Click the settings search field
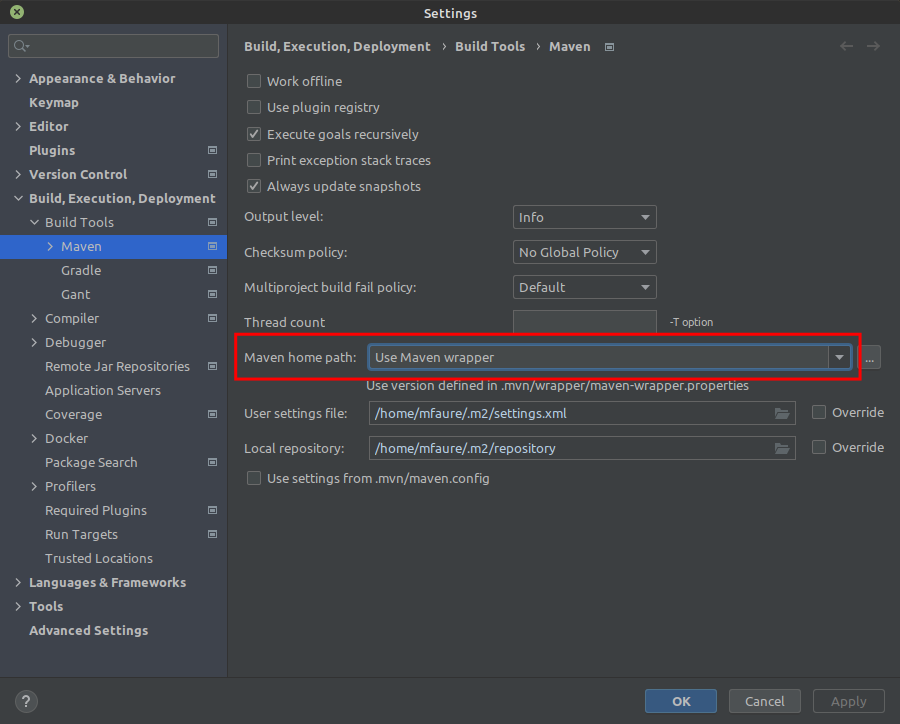This screenshot has width=900, height=724. point(114,46)
